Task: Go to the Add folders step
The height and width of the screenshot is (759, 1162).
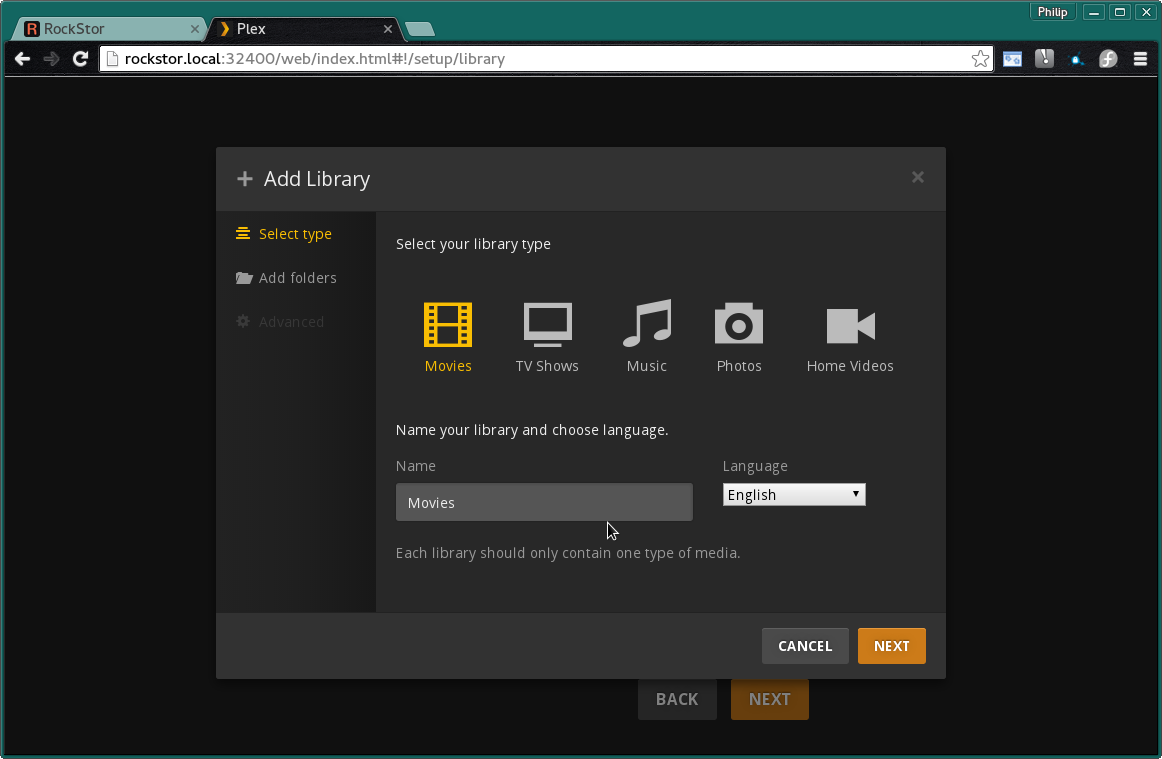Action: click(286, 278)
